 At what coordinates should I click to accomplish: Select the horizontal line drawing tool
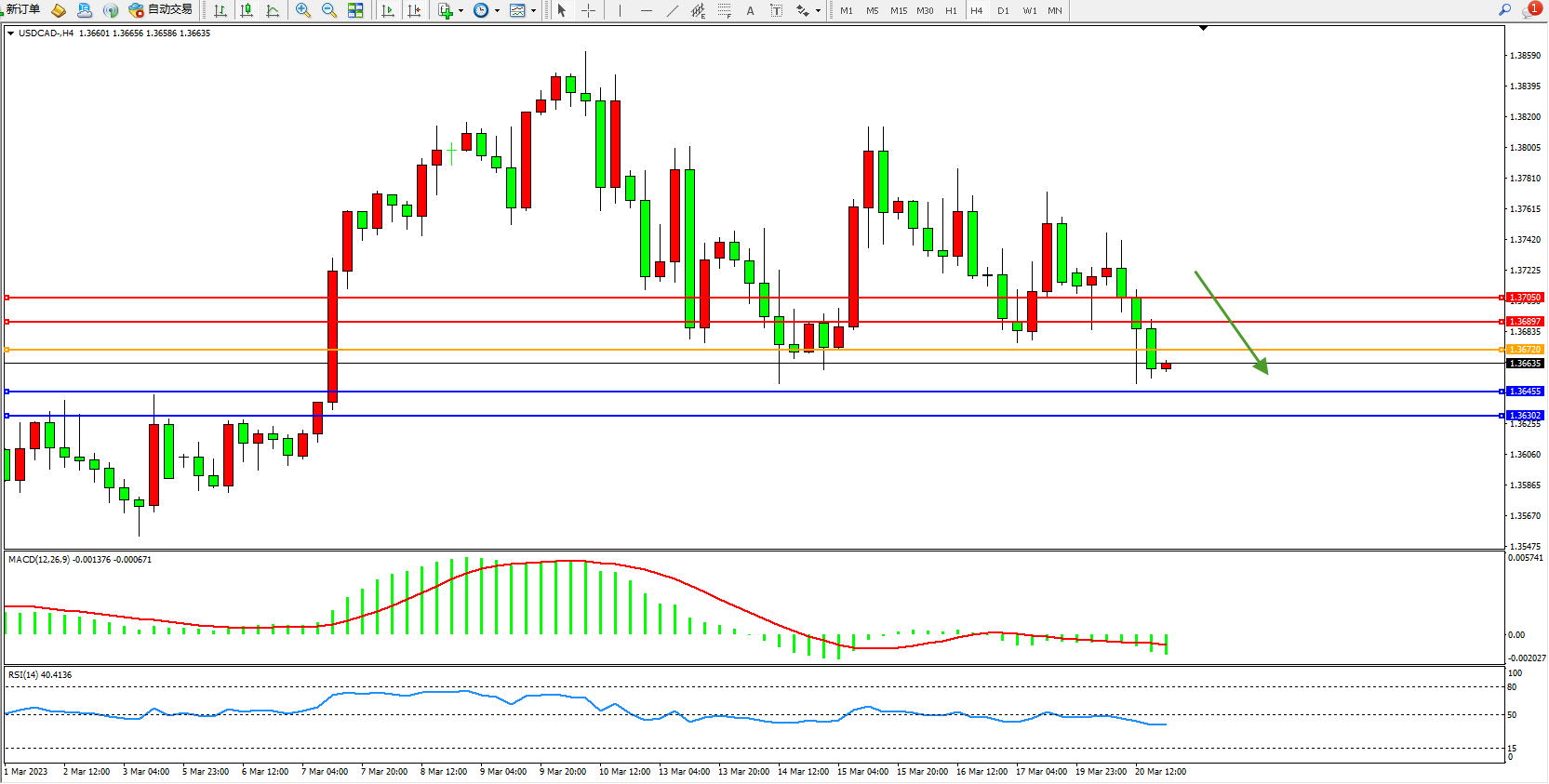(647, 10)
